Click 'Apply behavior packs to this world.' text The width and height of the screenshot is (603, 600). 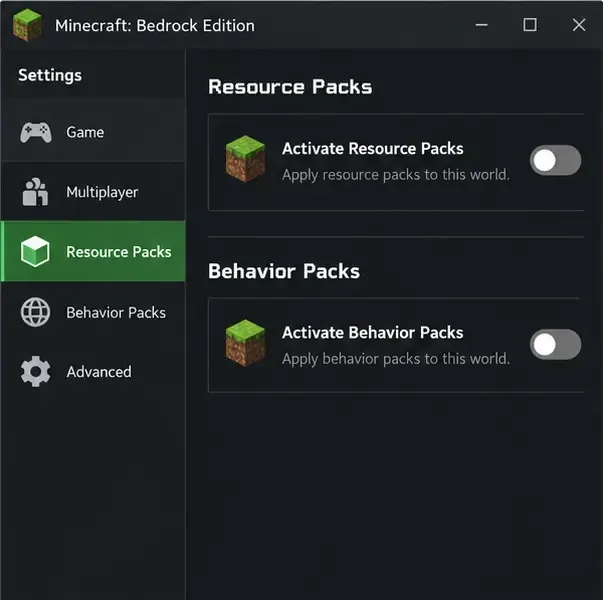(396, 359)
